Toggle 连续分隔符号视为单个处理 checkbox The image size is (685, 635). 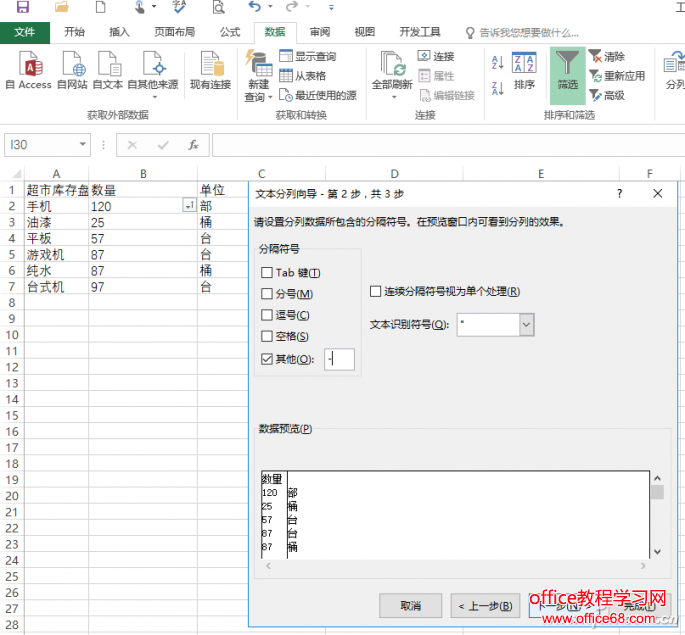point(376,292)
